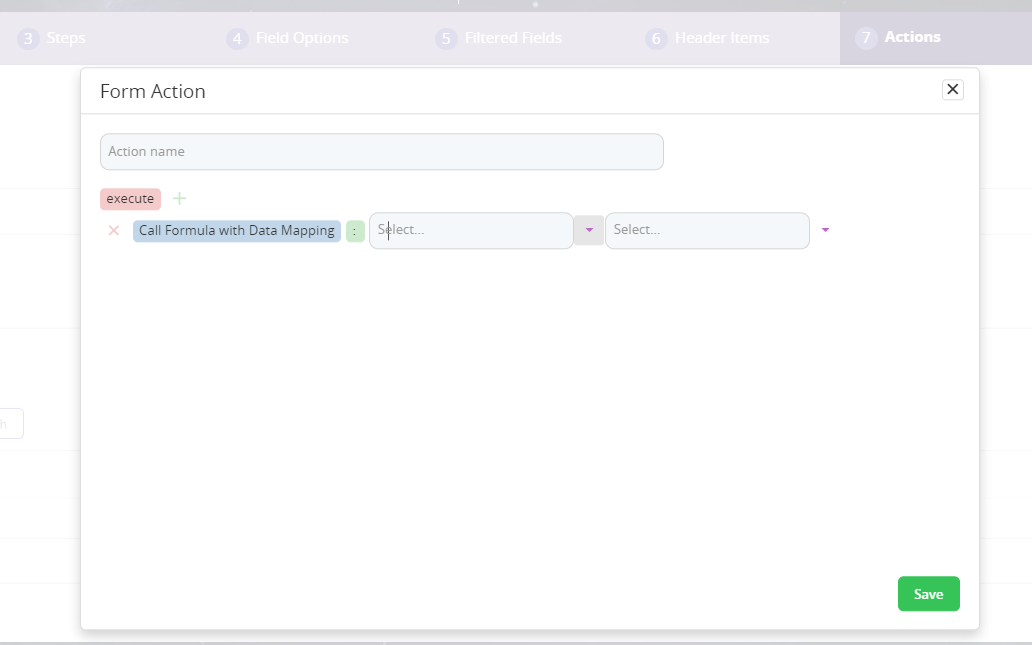Remove the Call Formula row with red X
This screenshot has width=1032, height=645.
pos(113,231)
